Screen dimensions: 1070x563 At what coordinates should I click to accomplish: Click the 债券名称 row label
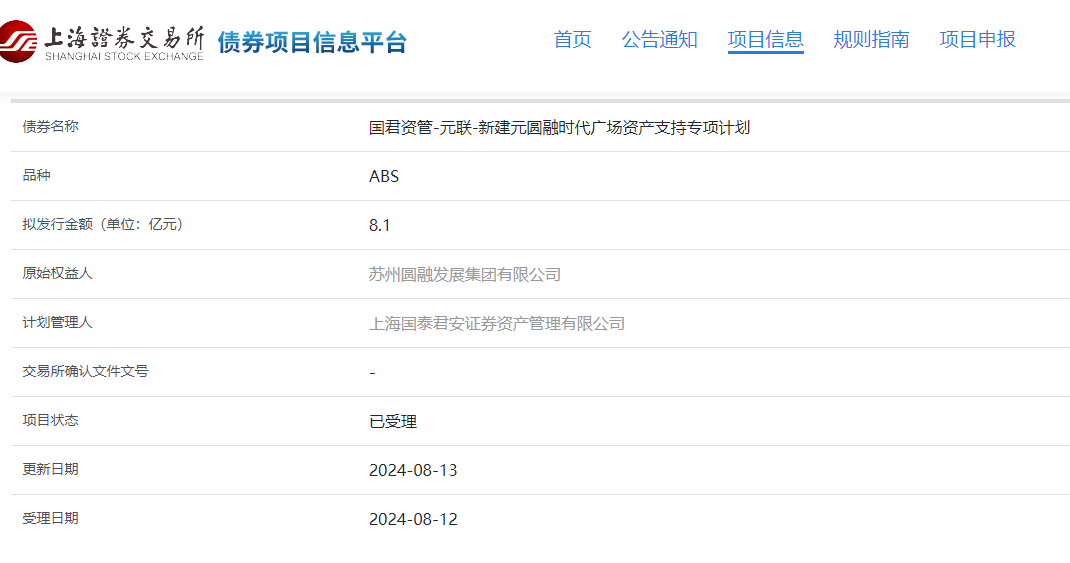point(50,126)
